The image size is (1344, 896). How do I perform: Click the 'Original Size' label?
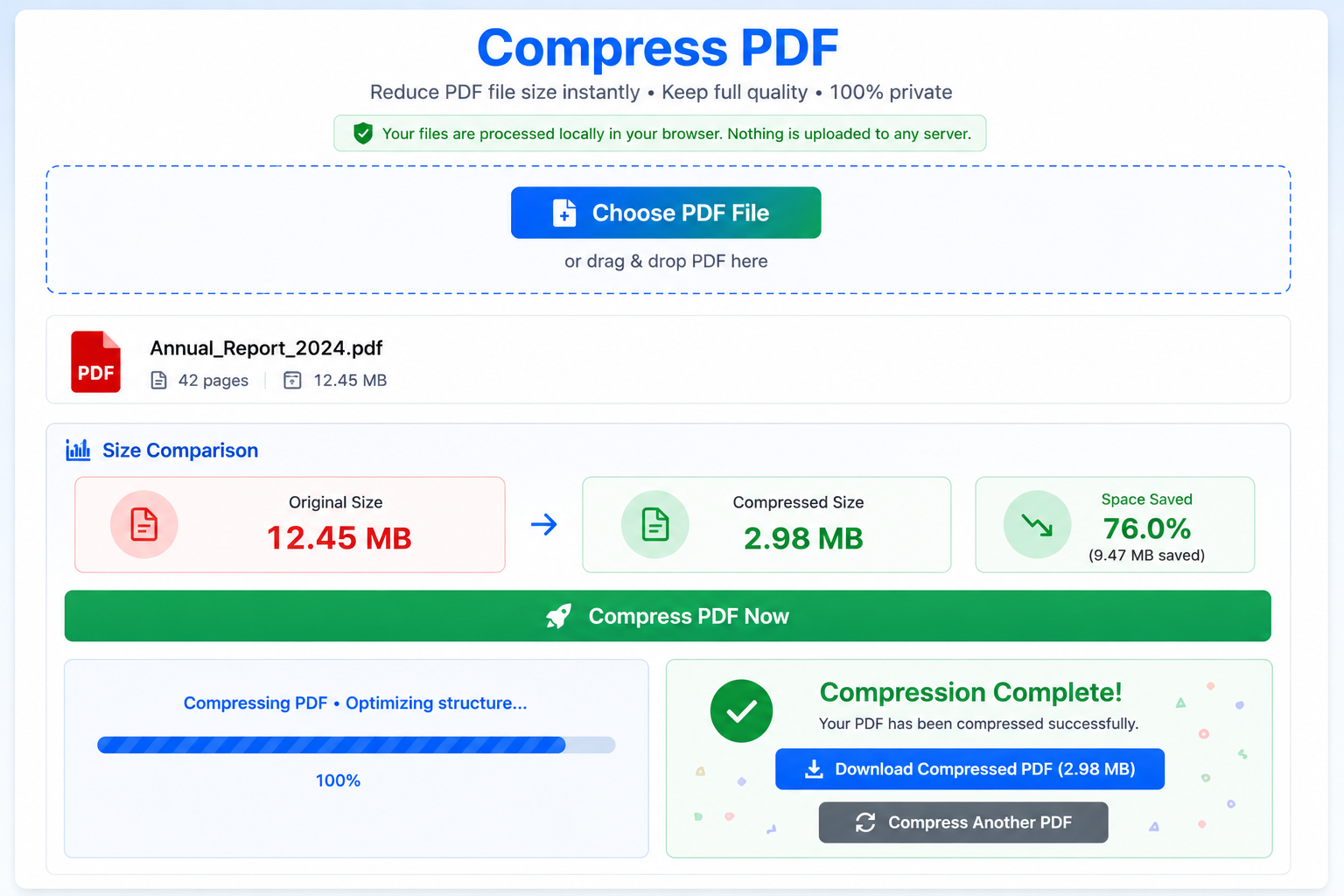[336, 502]
